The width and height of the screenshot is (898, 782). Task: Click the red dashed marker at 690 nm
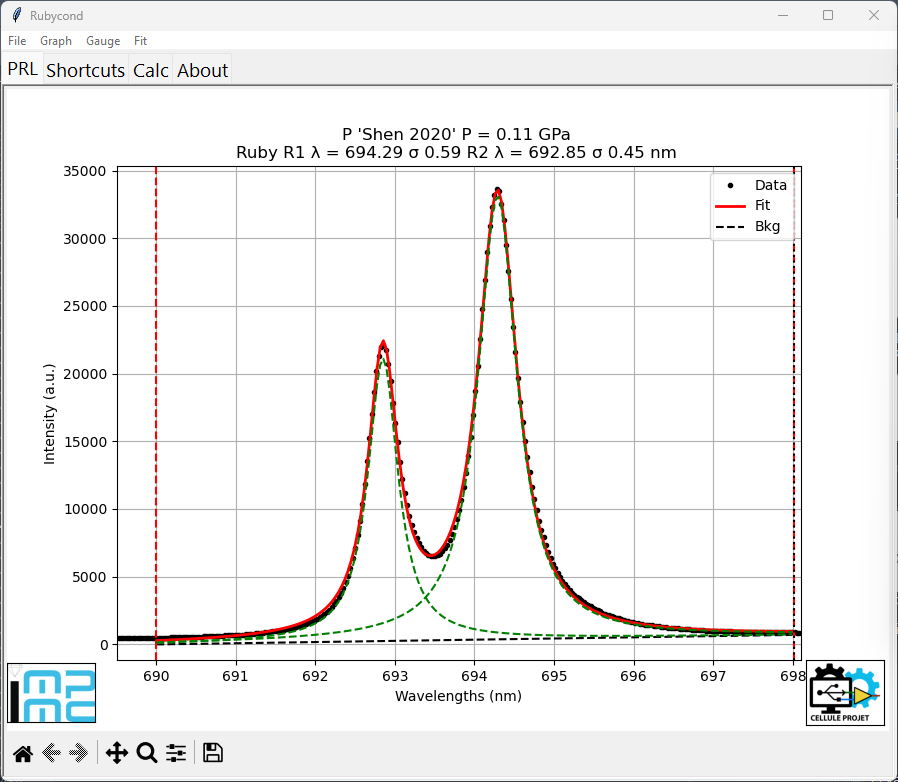click(156, 412)
